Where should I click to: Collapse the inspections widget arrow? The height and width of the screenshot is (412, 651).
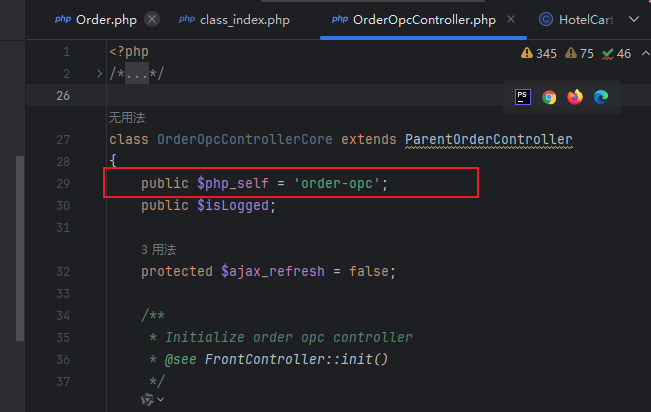click(645, 54)
